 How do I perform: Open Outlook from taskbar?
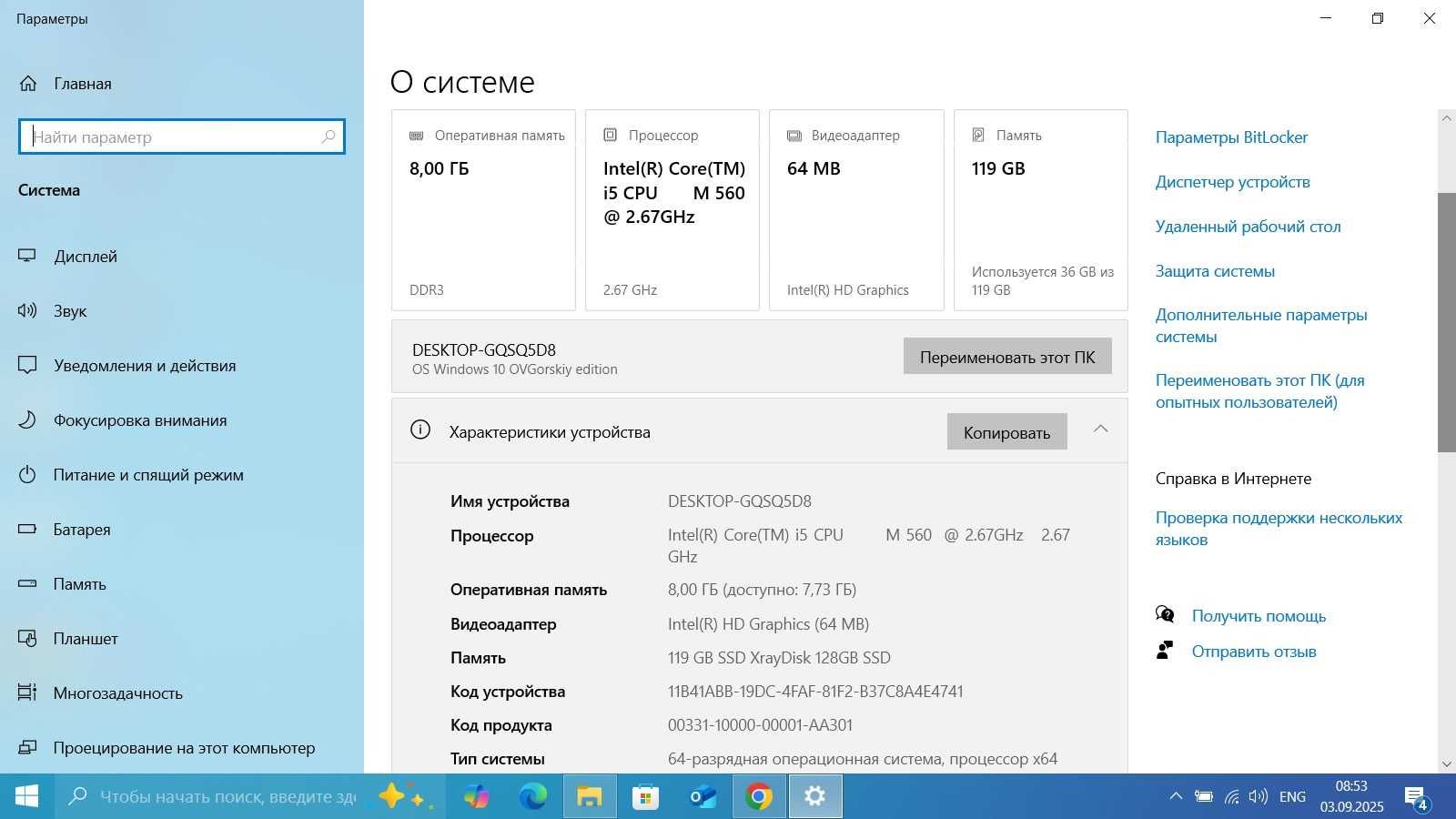703,797
